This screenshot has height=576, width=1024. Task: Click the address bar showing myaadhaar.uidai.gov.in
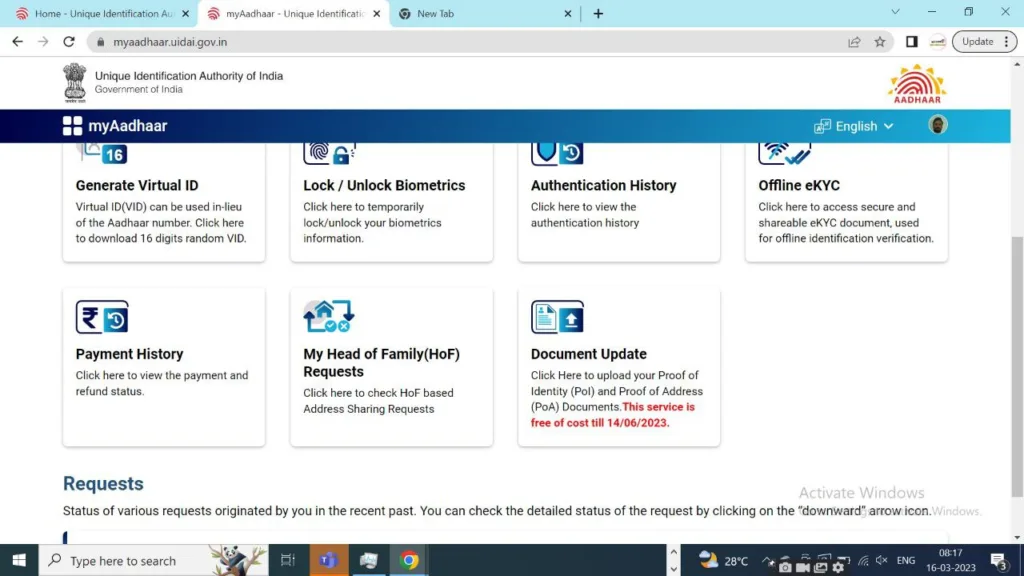pyautogui.click(x=450, y=42)
